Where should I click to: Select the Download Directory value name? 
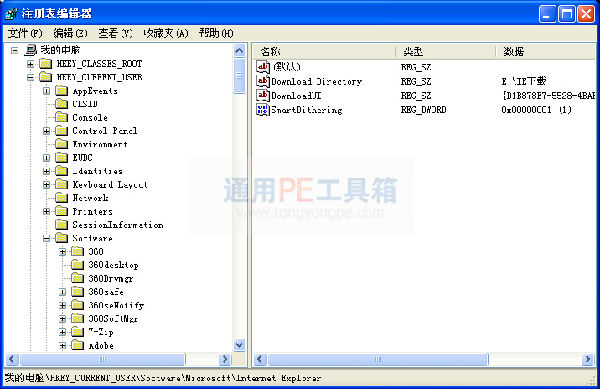pyautogui.click(x=316, y=81)
